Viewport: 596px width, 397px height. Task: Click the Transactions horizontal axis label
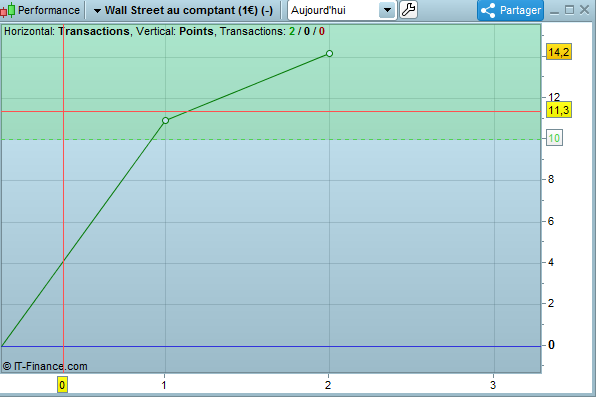[94, 31]
